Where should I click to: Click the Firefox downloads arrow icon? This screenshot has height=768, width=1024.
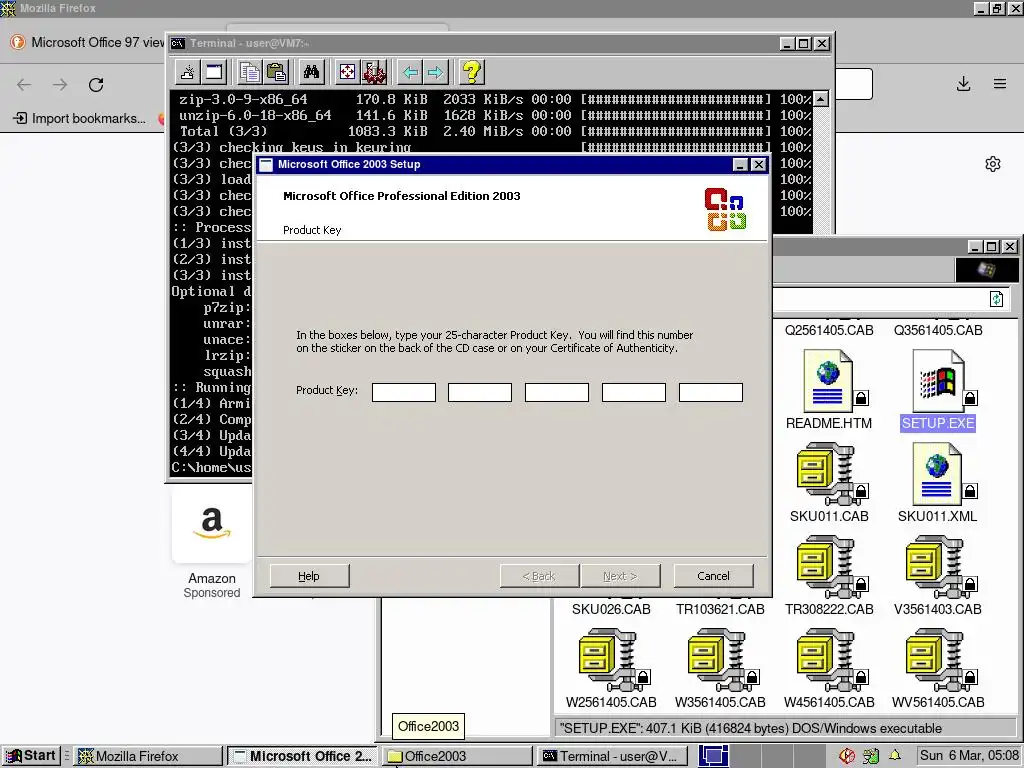963,84
